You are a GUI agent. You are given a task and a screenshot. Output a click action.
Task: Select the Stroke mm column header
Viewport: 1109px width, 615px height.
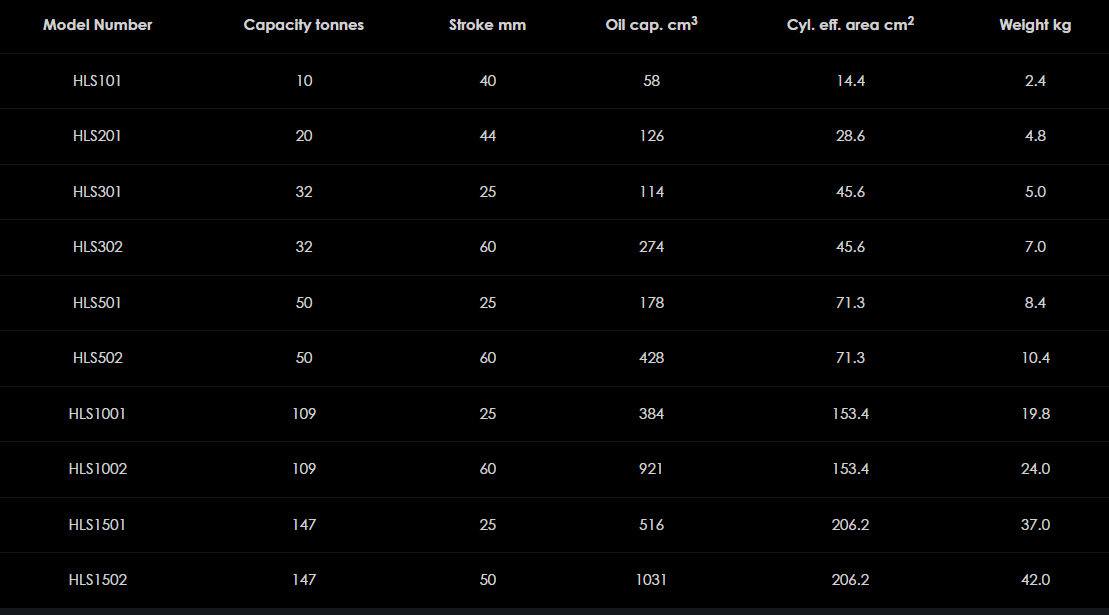[487, 25]
